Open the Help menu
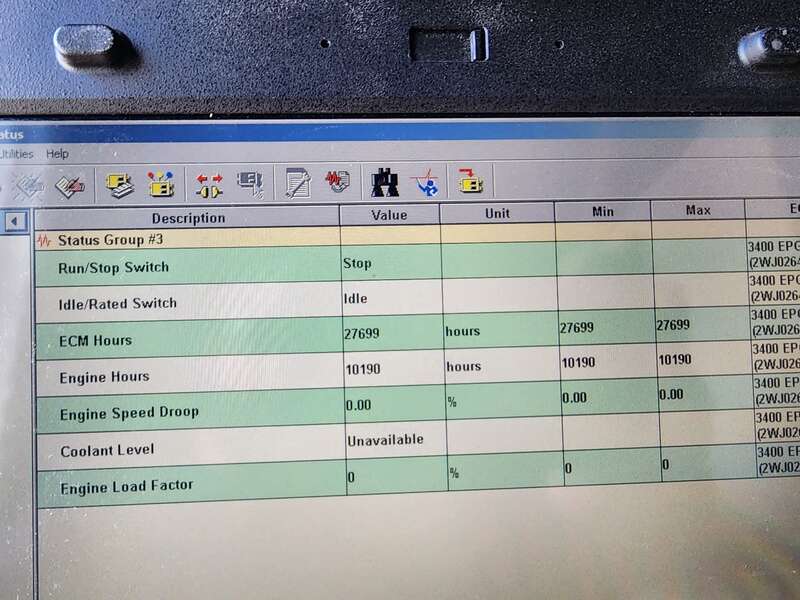This screenshot has height=600, width=800. [57, 154]
